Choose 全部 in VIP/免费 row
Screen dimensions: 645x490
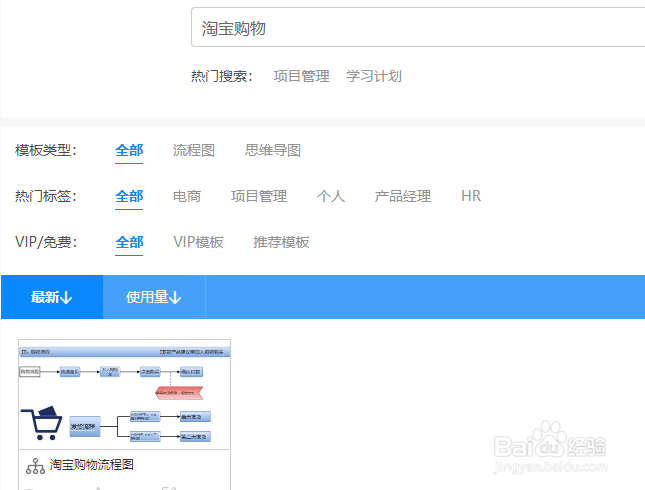pyautogui.click(x=129, y=242)
